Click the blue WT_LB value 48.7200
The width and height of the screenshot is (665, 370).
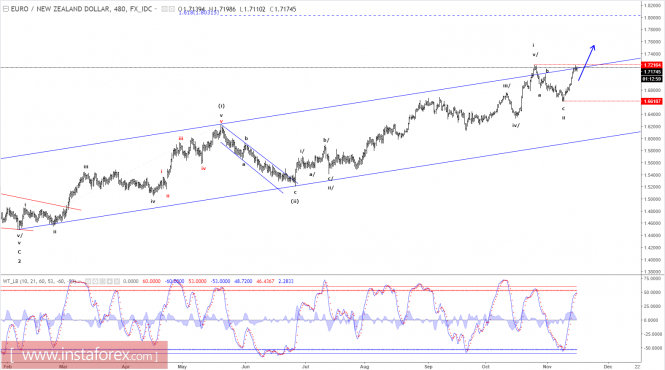coord(243,281)
